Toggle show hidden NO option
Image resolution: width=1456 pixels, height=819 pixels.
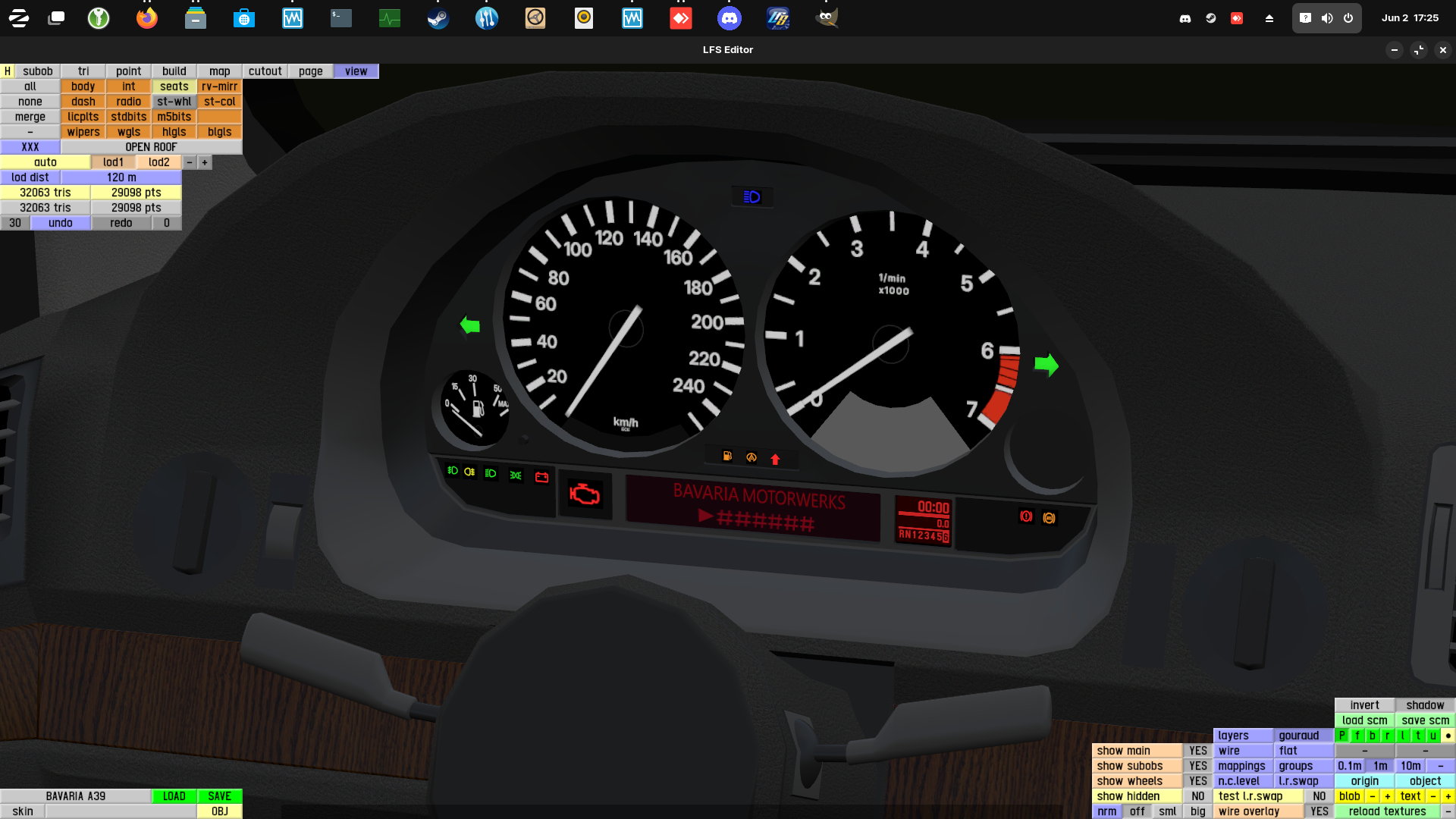1197,796
